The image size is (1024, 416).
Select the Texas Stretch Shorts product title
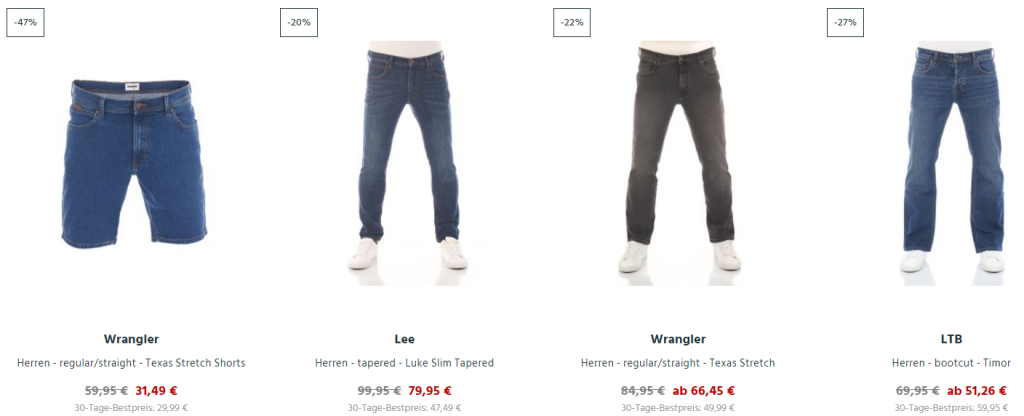pos(131,362)
